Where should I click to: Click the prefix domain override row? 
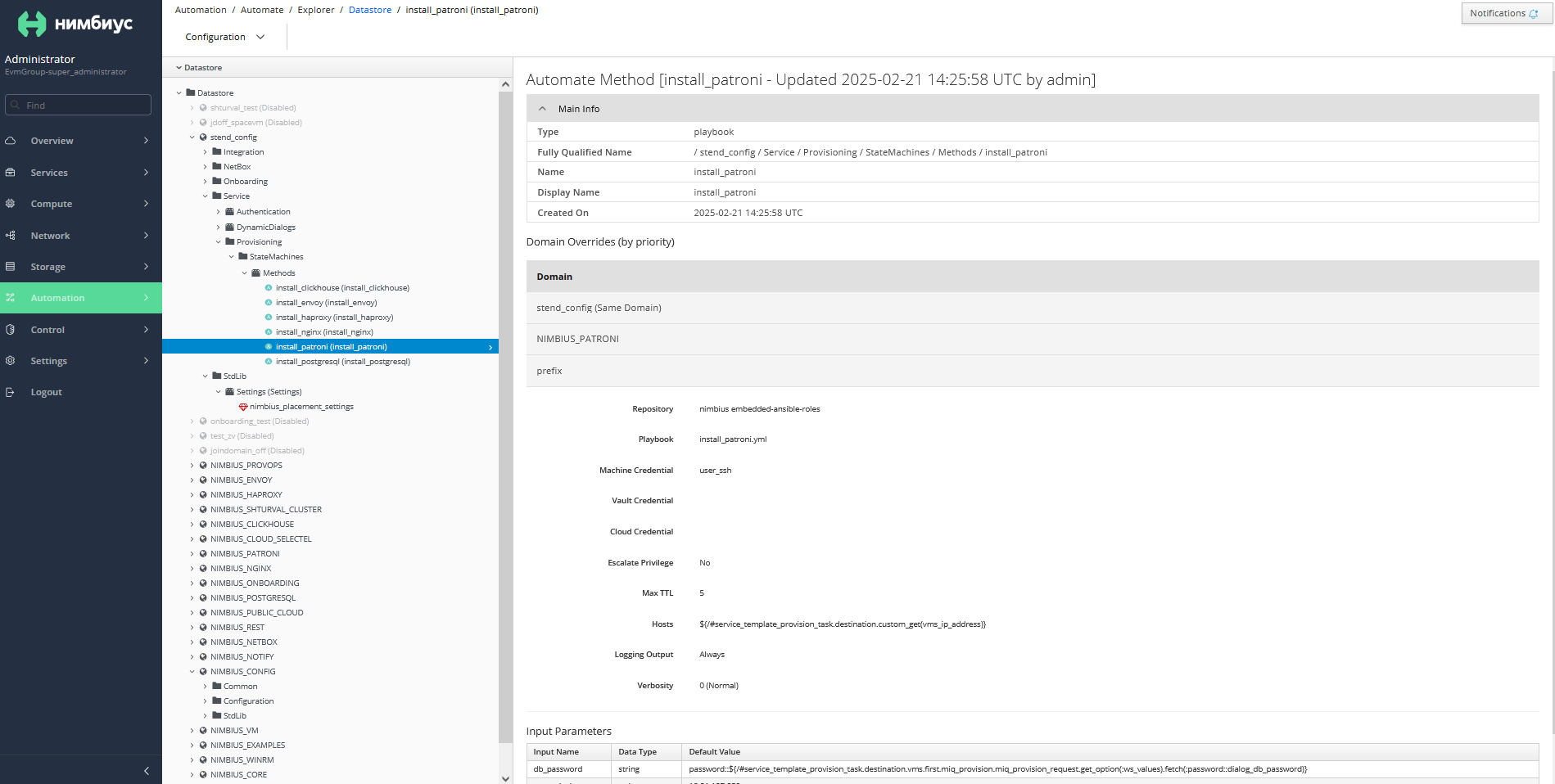(1033, 371)
